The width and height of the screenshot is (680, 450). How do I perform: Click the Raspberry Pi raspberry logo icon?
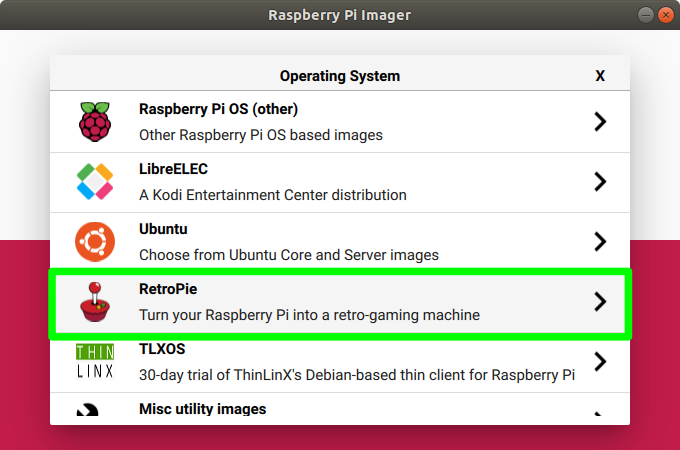pos(95,122)
